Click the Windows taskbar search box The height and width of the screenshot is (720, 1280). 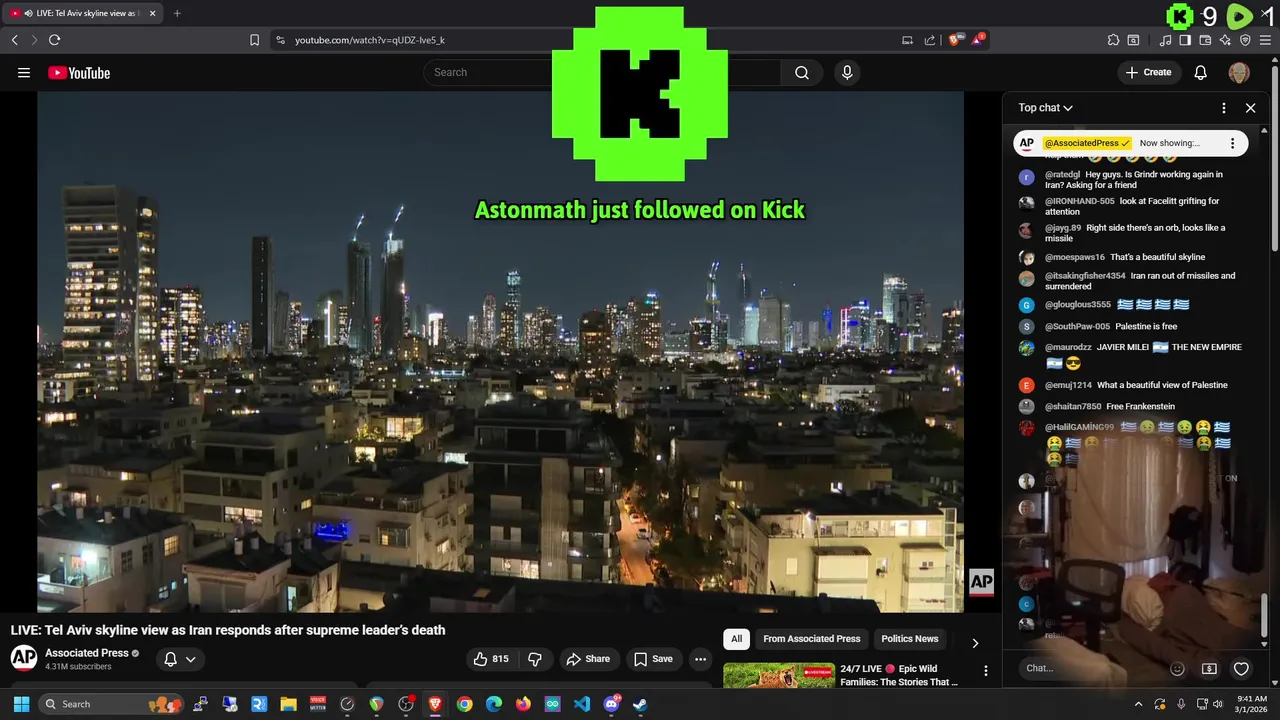(110, 704)
